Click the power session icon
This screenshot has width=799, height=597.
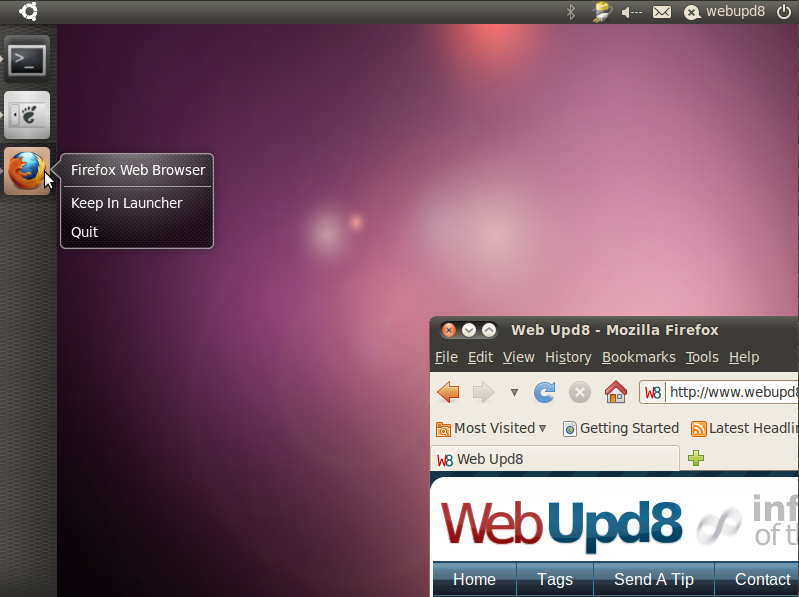(784, 12)
